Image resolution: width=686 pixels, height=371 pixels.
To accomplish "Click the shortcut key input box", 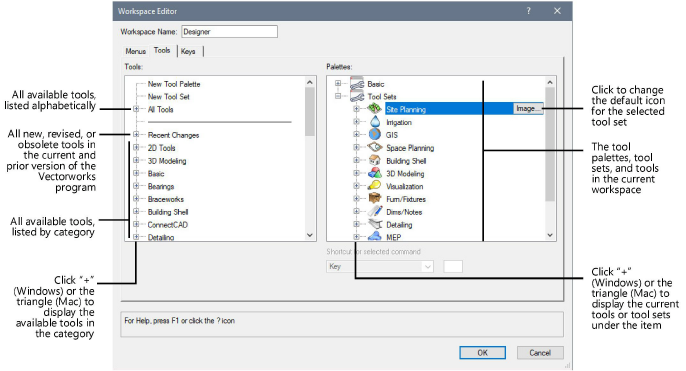I will pyautogui.click(x=453, y=266).
